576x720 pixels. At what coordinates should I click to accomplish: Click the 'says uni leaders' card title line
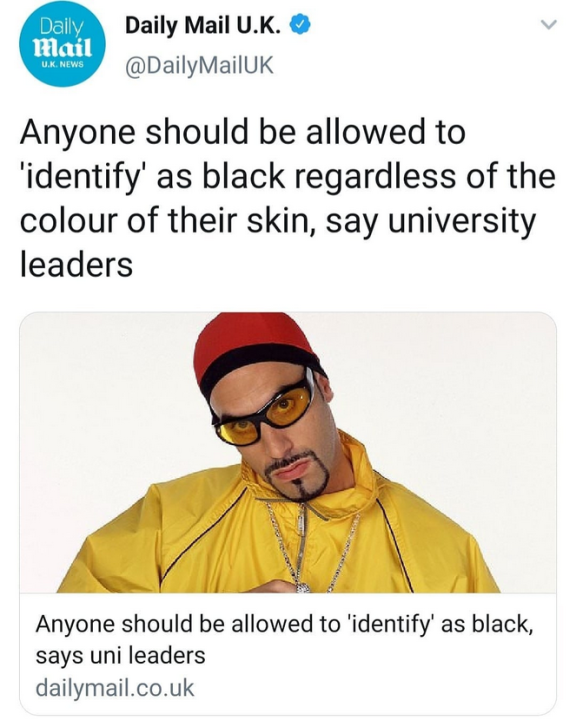click(120, 655)
